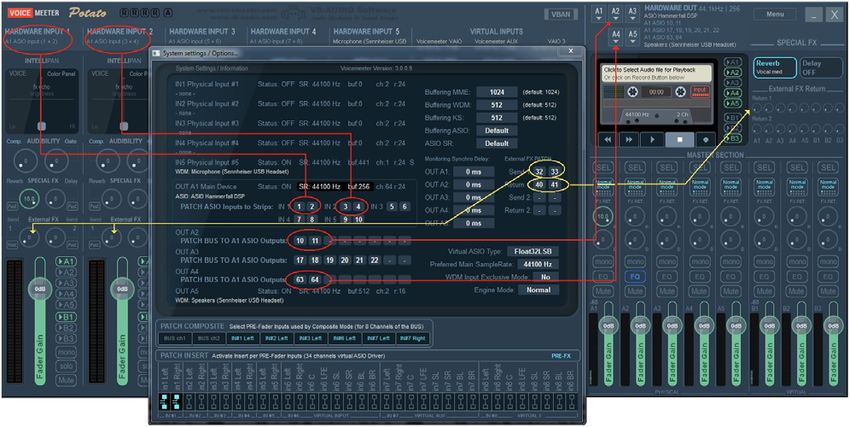The width and height of the screenshot is (850, 427).
Task: Open the VBAN panel button
Action: point(562,15)
